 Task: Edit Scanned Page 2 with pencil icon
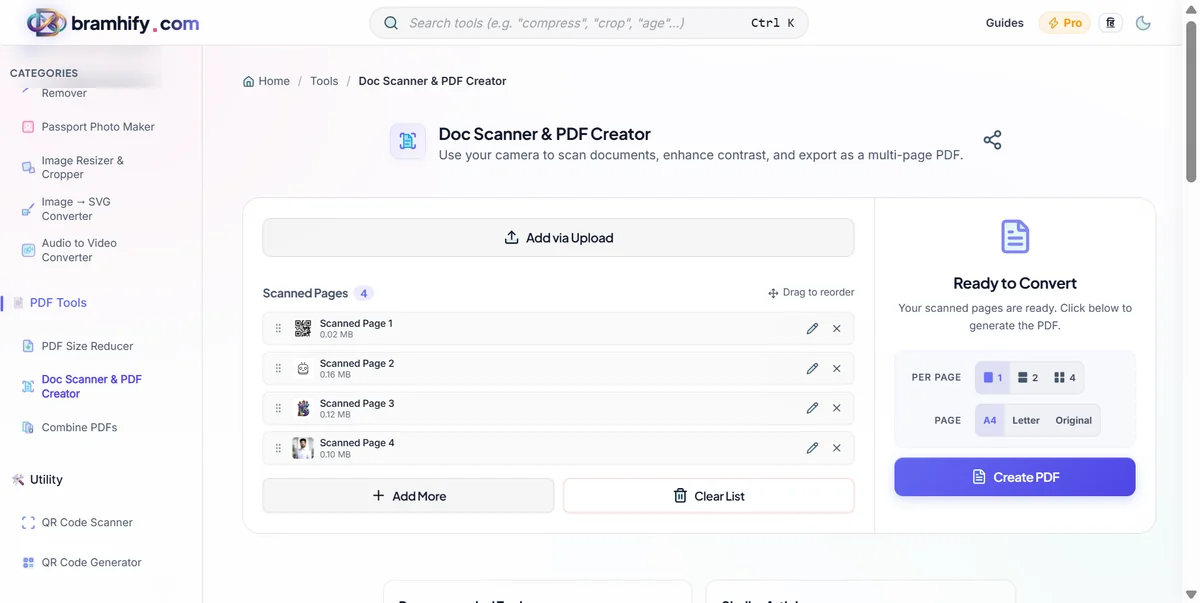tap(812, 369)
